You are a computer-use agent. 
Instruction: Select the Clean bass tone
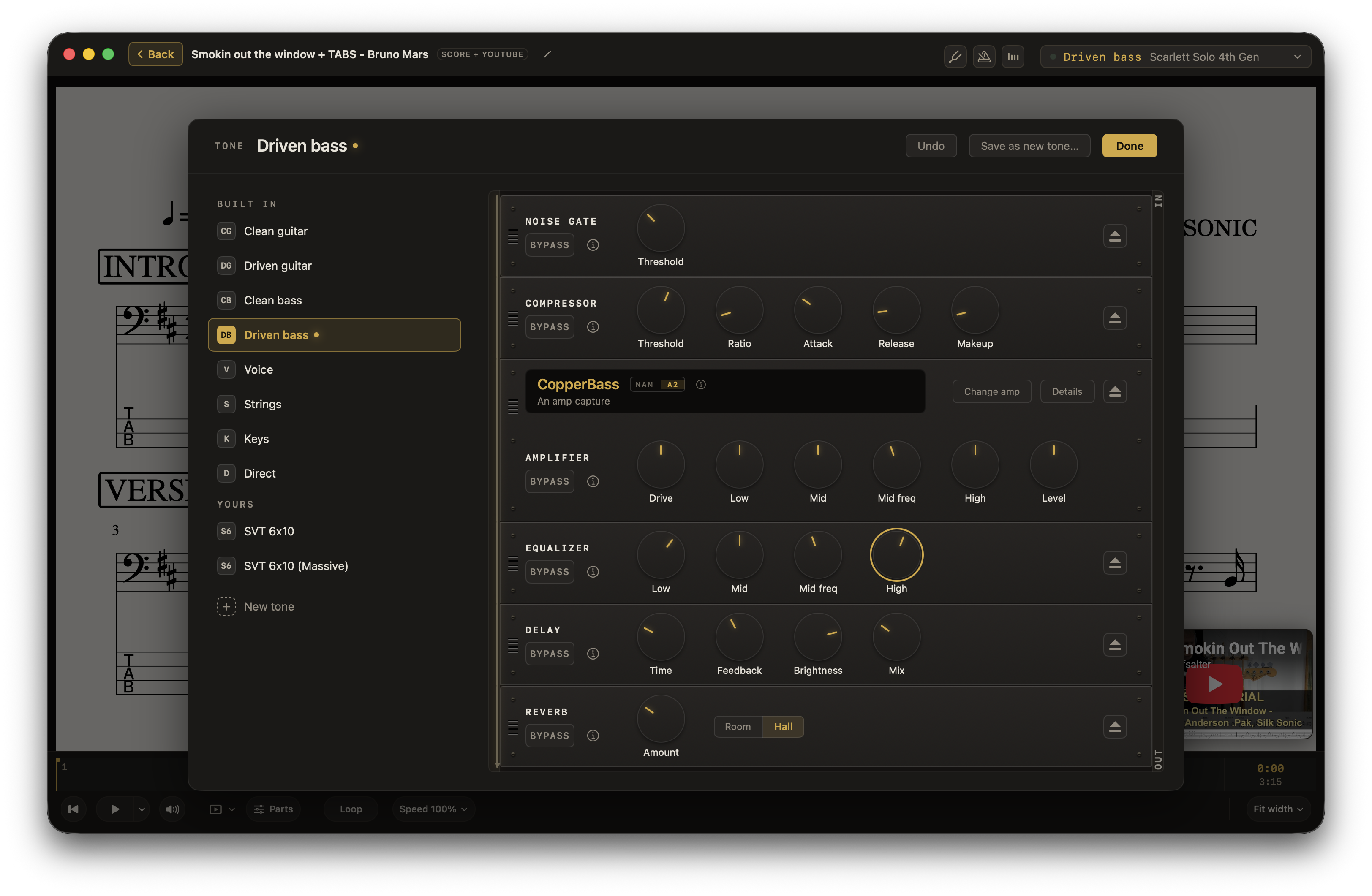(x=335, y=300)
